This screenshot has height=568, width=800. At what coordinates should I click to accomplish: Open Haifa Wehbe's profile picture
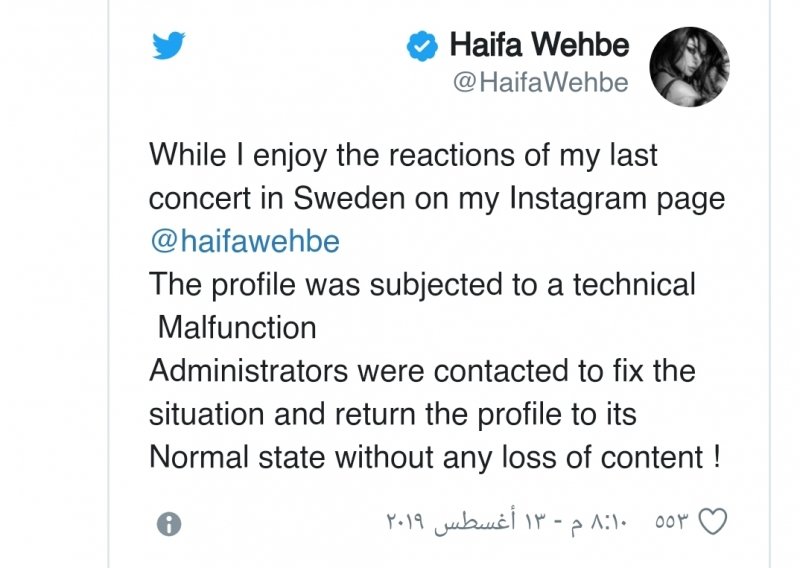[x=689, y=63]
